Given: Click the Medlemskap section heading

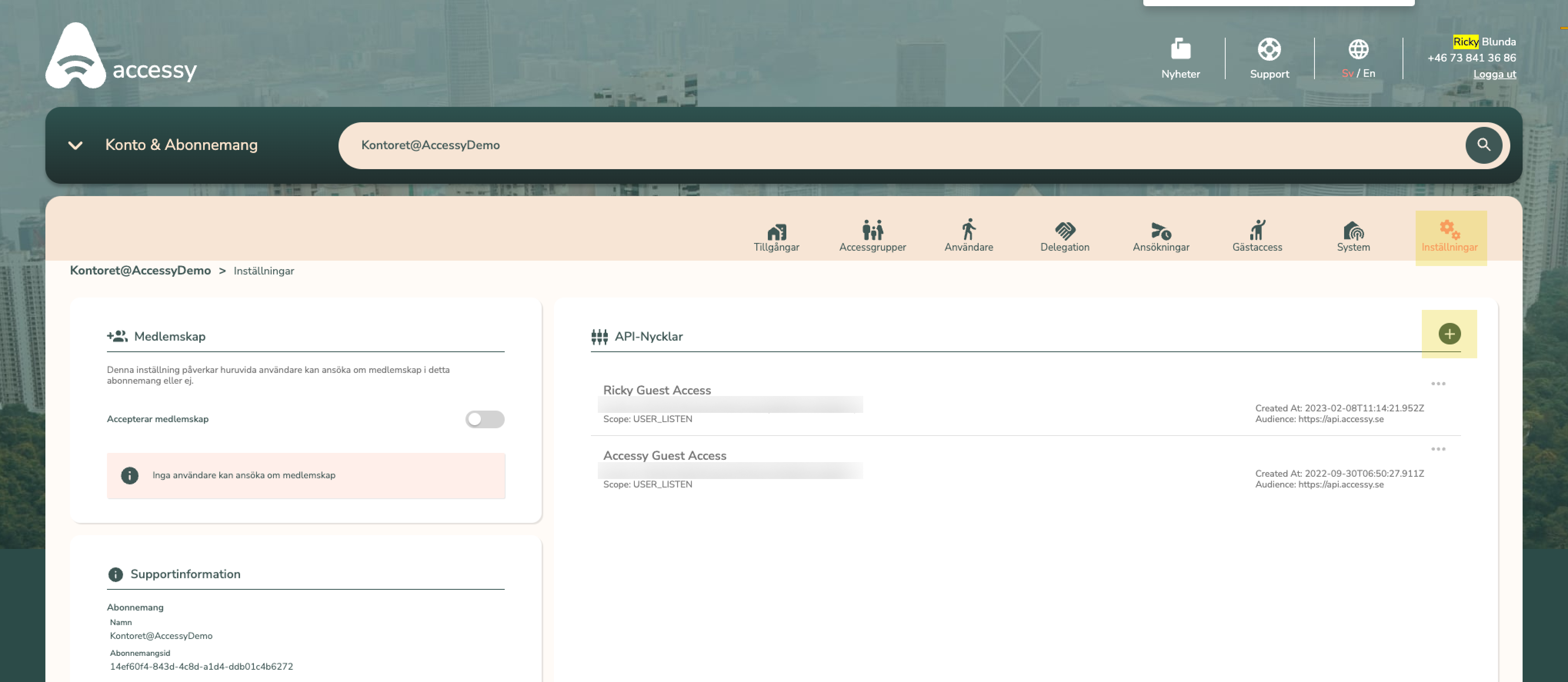Looking at the screenshot, I should click(169, 336).
